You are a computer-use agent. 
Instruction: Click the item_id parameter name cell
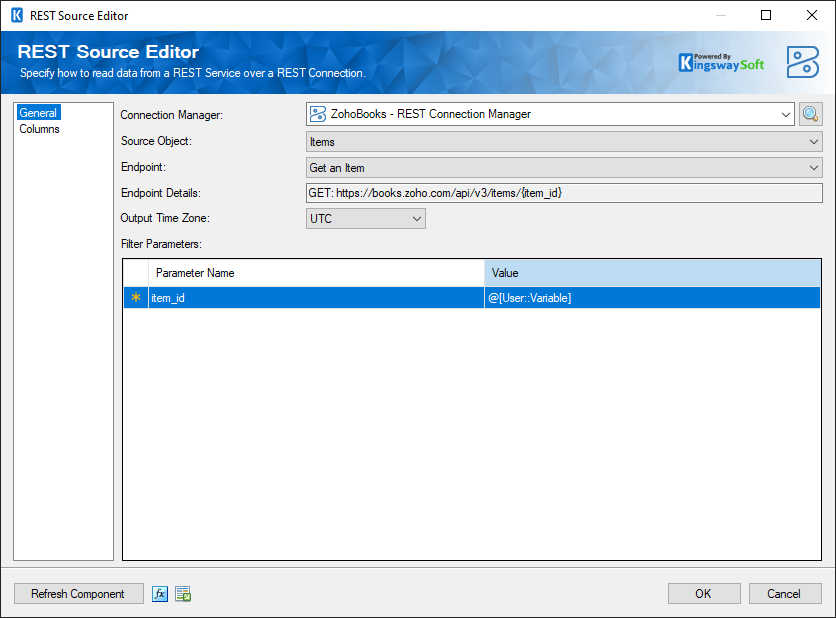316,298
